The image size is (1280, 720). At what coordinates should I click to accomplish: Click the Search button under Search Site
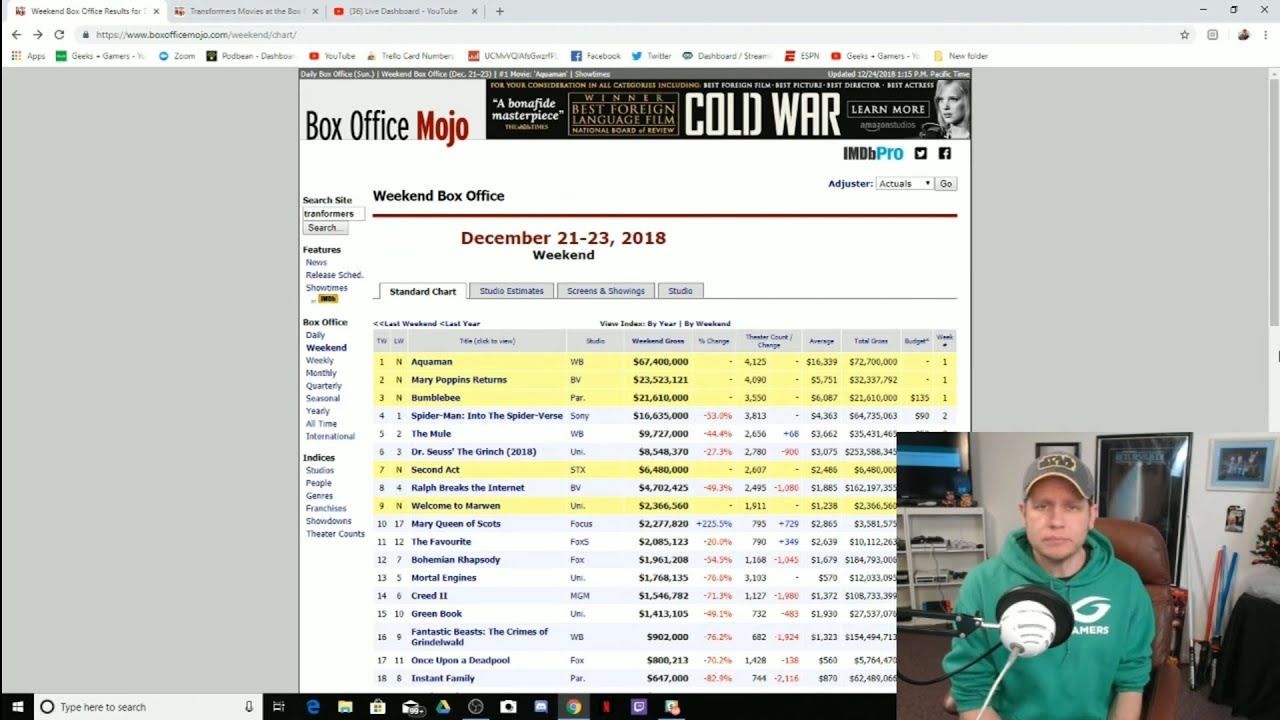325,228
